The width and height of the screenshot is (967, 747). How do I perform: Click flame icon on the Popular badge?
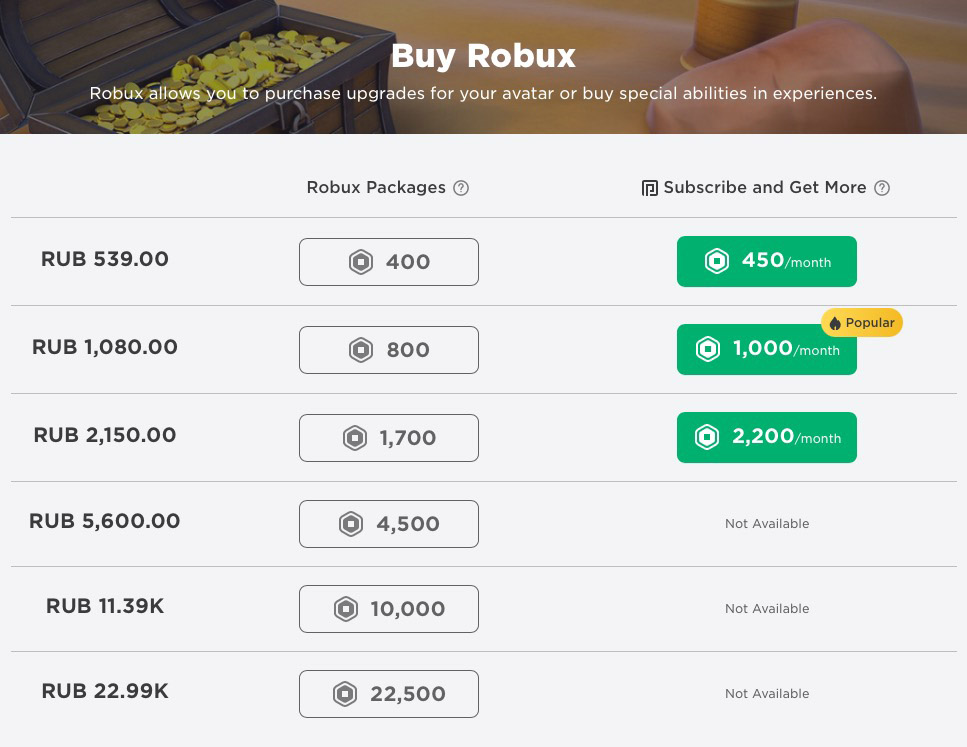tap(835, 323)
